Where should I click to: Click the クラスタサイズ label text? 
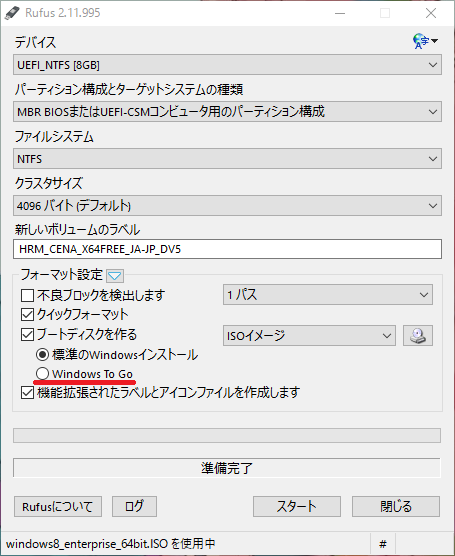coord(49,183)
